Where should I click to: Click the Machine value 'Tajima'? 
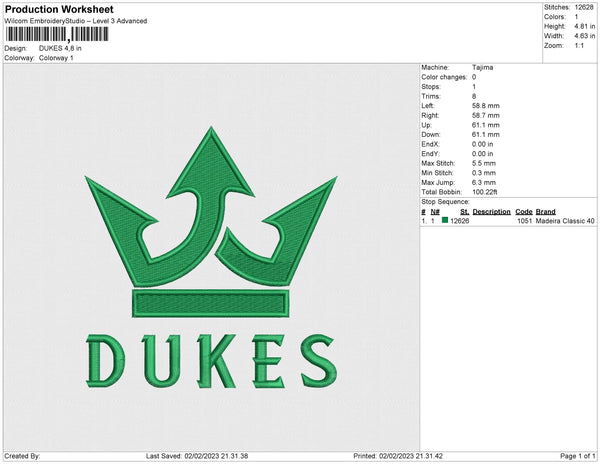[483, 67]
